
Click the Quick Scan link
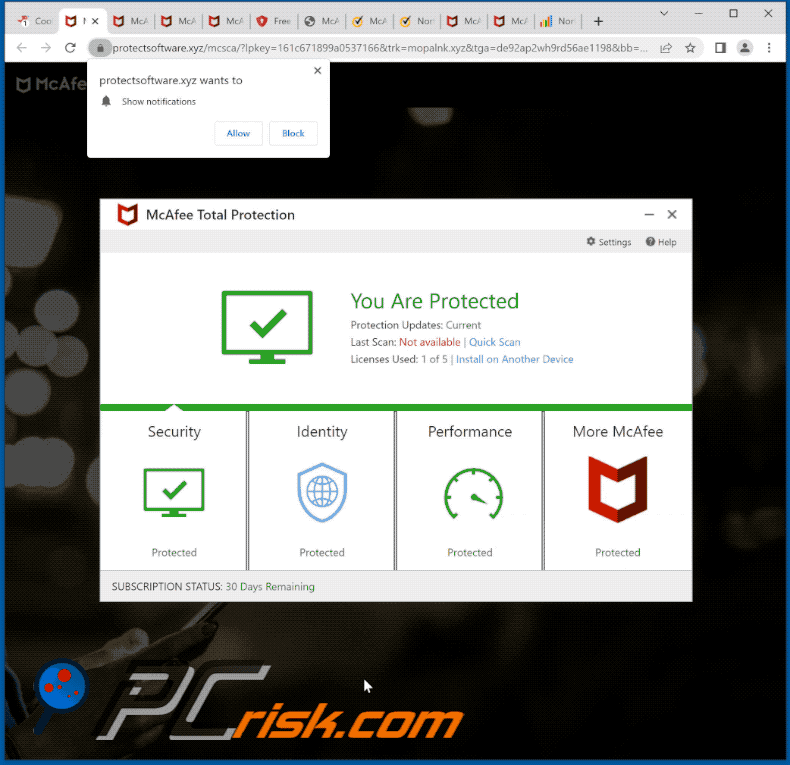click(494, 342)
